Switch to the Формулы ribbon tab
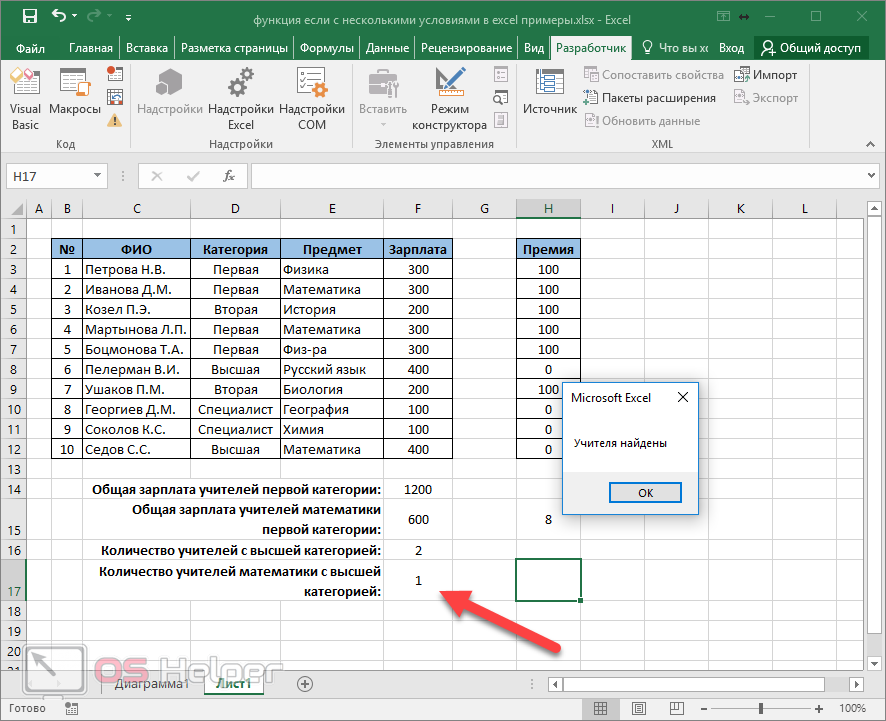This screenshot has height=721, width=886. tap(327, 48)
